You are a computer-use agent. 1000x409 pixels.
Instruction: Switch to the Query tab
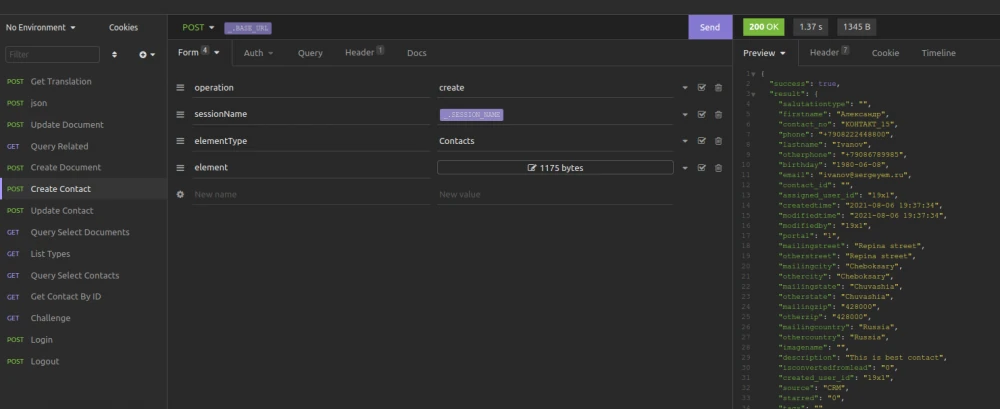pyautogui.click(x=310, y=53)
